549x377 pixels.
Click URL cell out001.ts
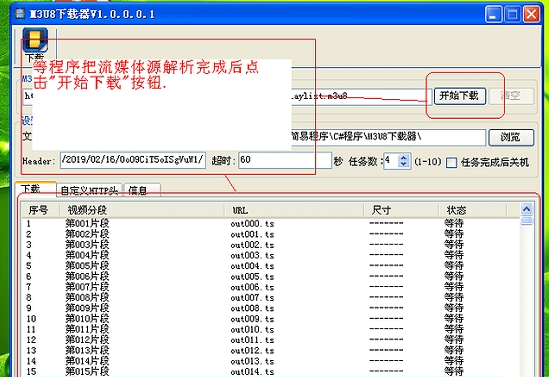pyautogui.click(x=252, y=234)
